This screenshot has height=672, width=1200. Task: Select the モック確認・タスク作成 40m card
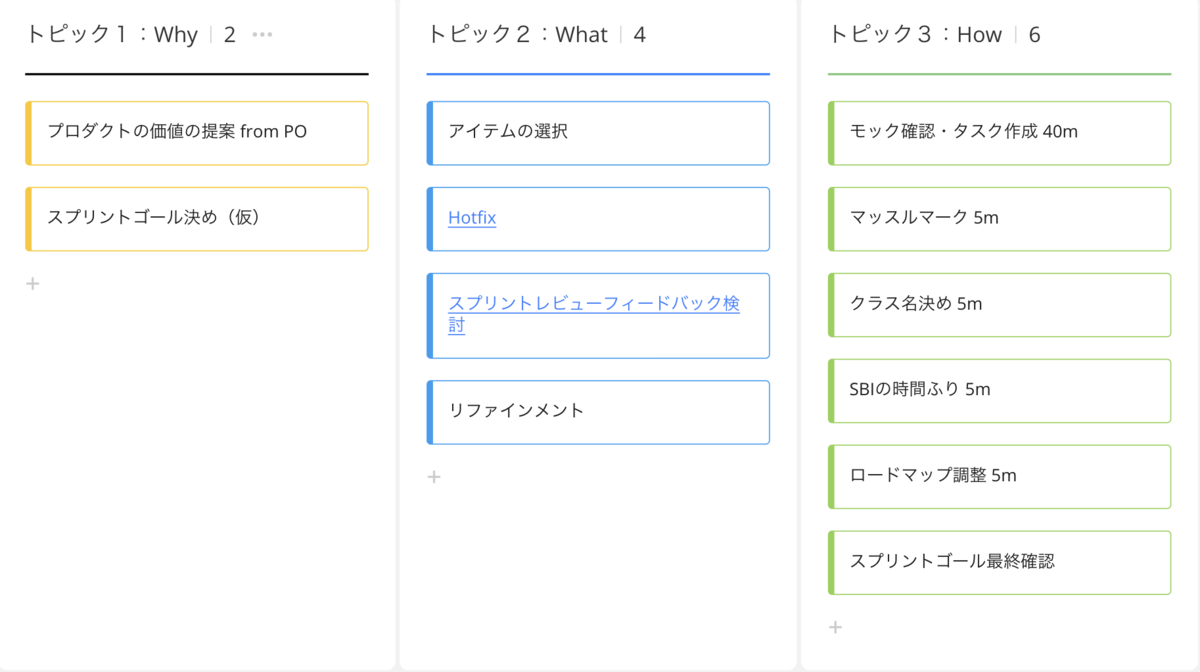click(x=999, y=133)
